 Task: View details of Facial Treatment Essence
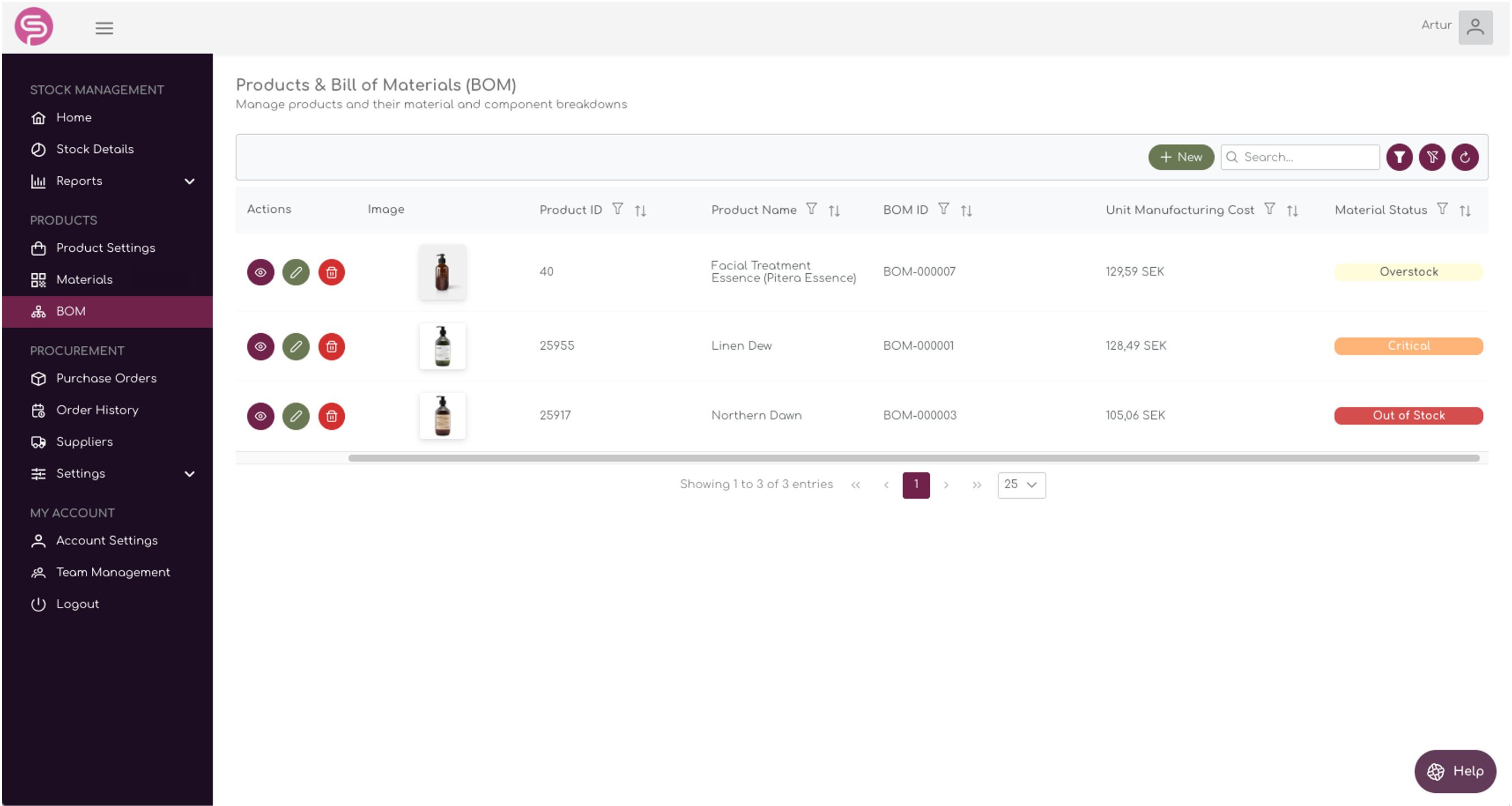click(261, 272)
